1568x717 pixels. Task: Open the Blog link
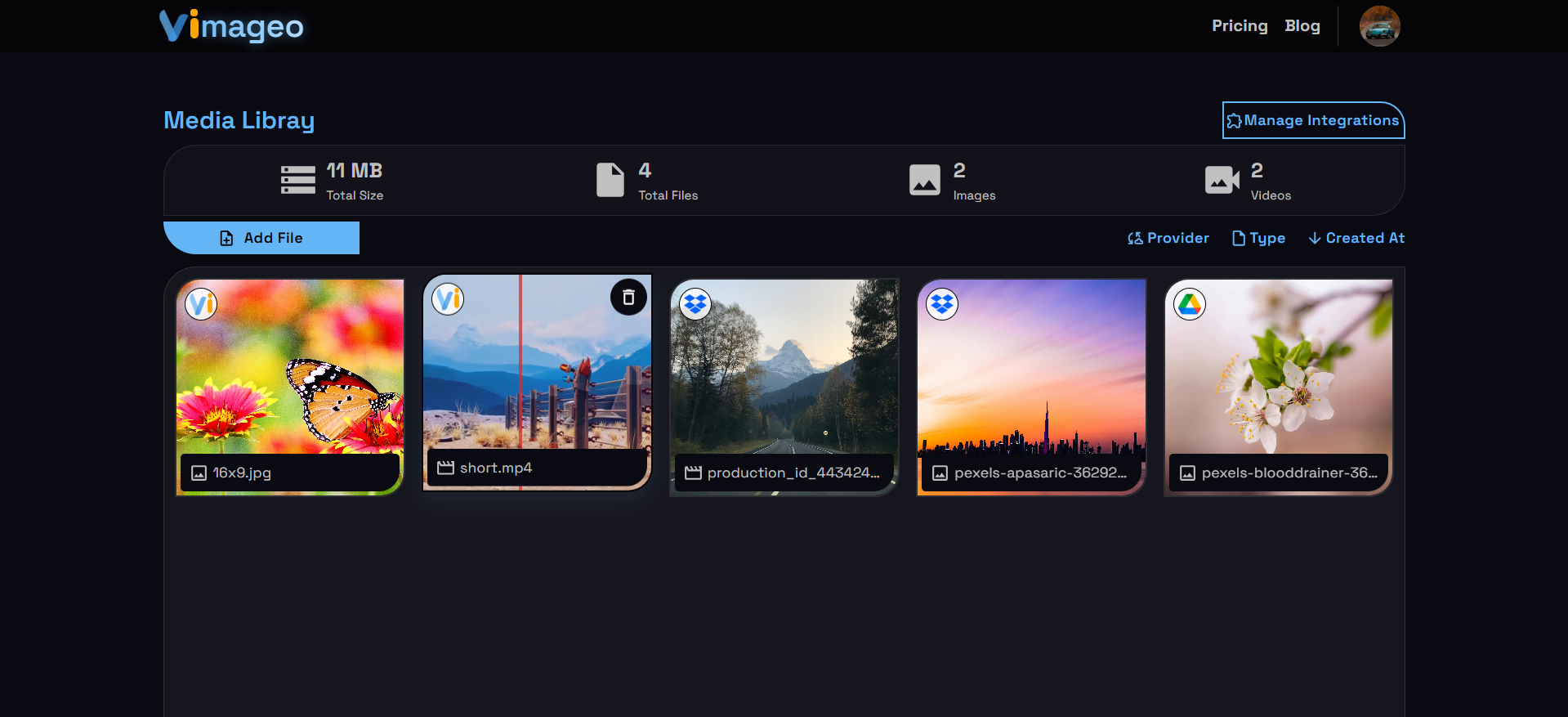1302,26
